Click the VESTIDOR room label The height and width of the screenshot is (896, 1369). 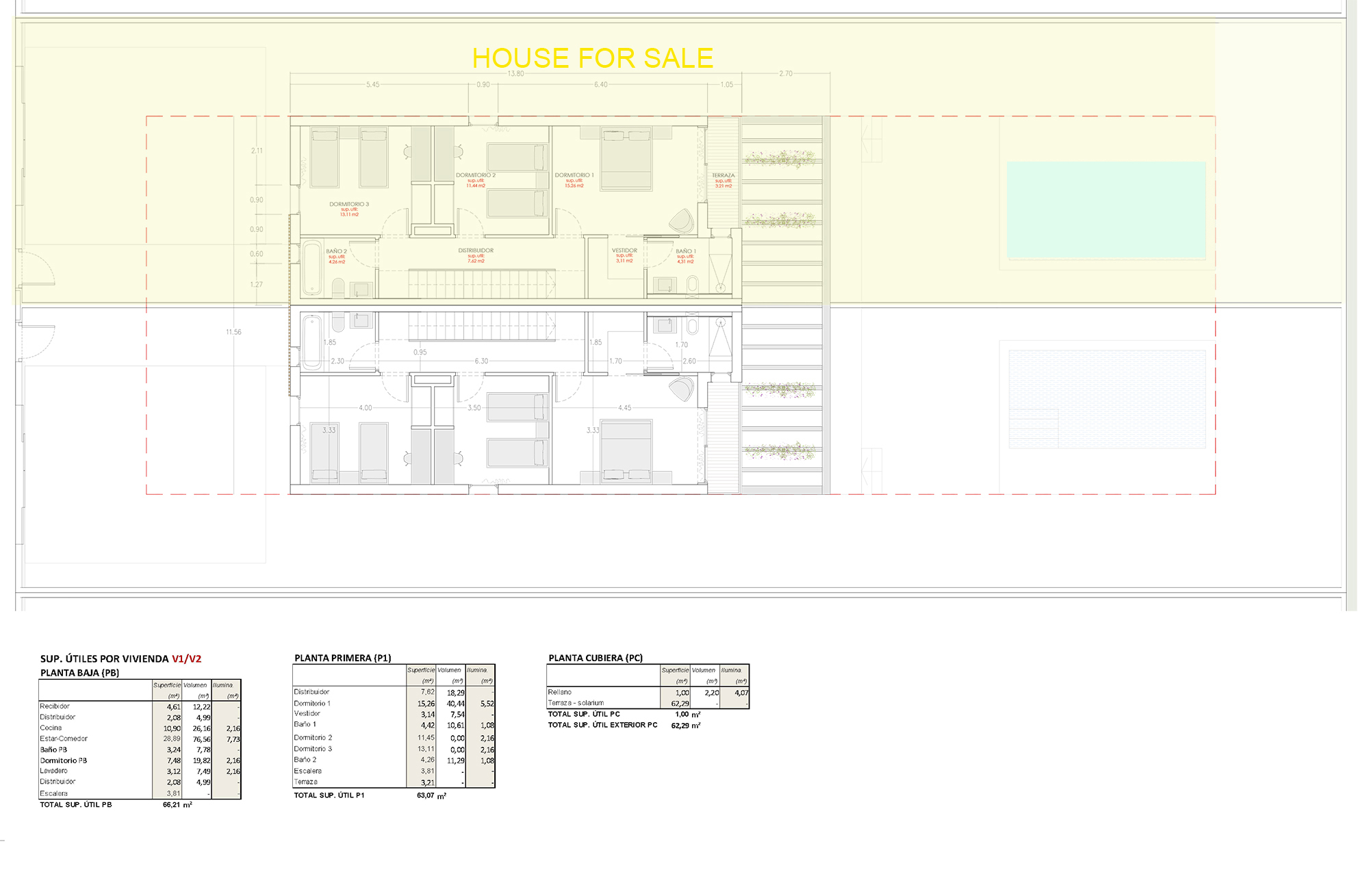[x=624, y=251]
